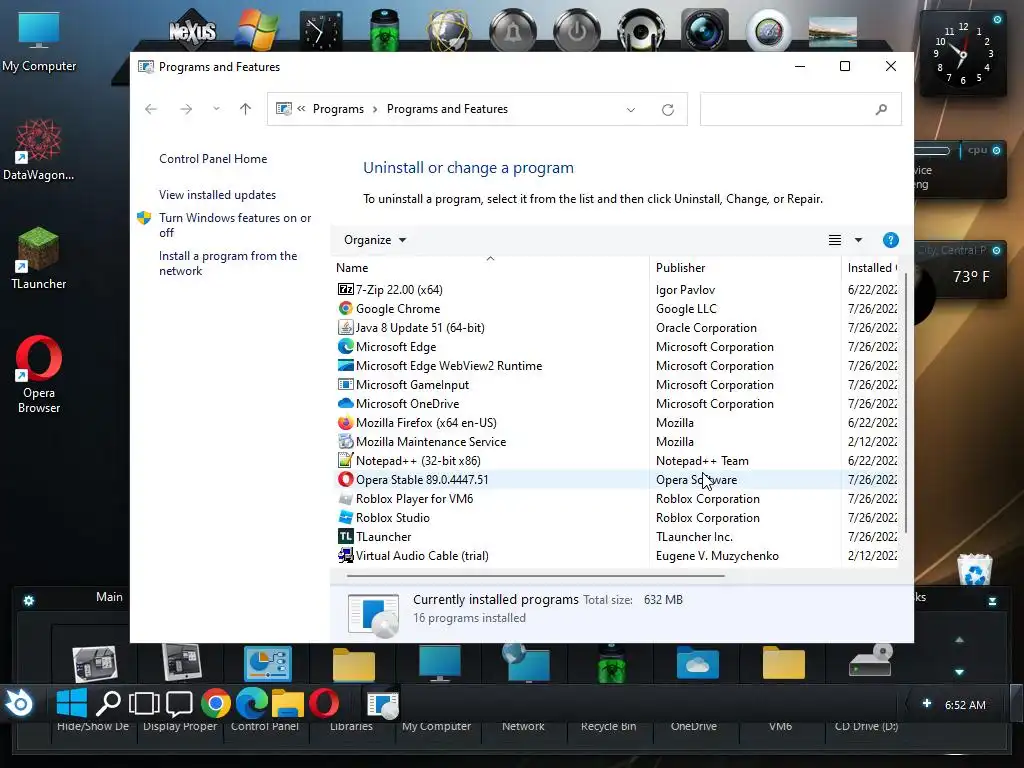Select the Microsoft GameInput icon
This screenshot has height=768, width=1024.
click(x=345, y=384)
